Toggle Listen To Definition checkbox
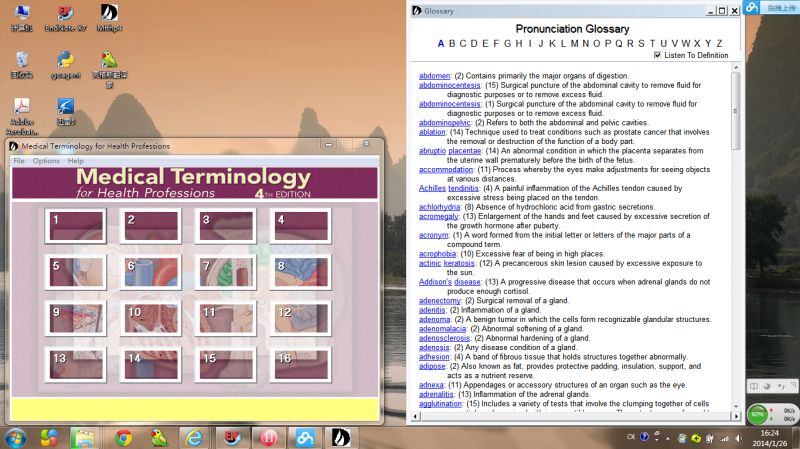 coord(657,55)
